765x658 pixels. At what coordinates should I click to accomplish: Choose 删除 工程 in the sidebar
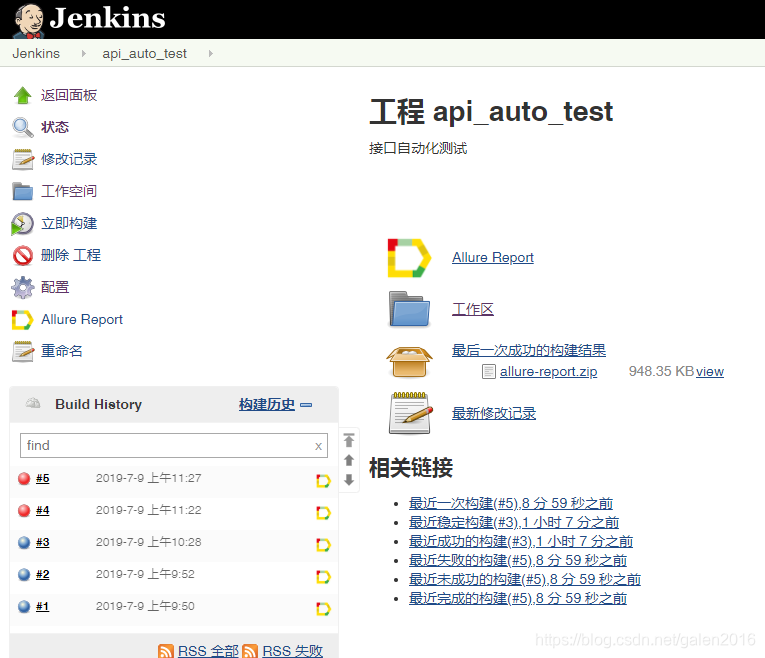(x=71, y=255)
